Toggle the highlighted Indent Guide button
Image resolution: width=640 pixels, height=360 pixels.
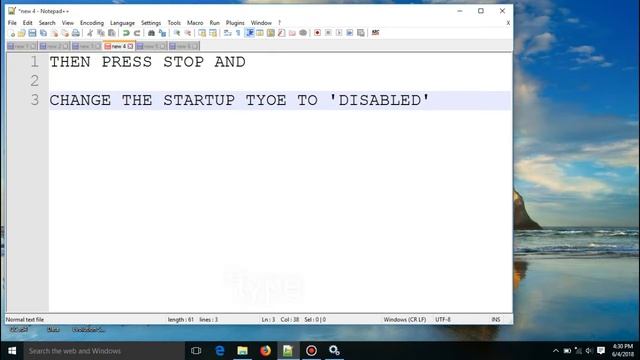249,33
